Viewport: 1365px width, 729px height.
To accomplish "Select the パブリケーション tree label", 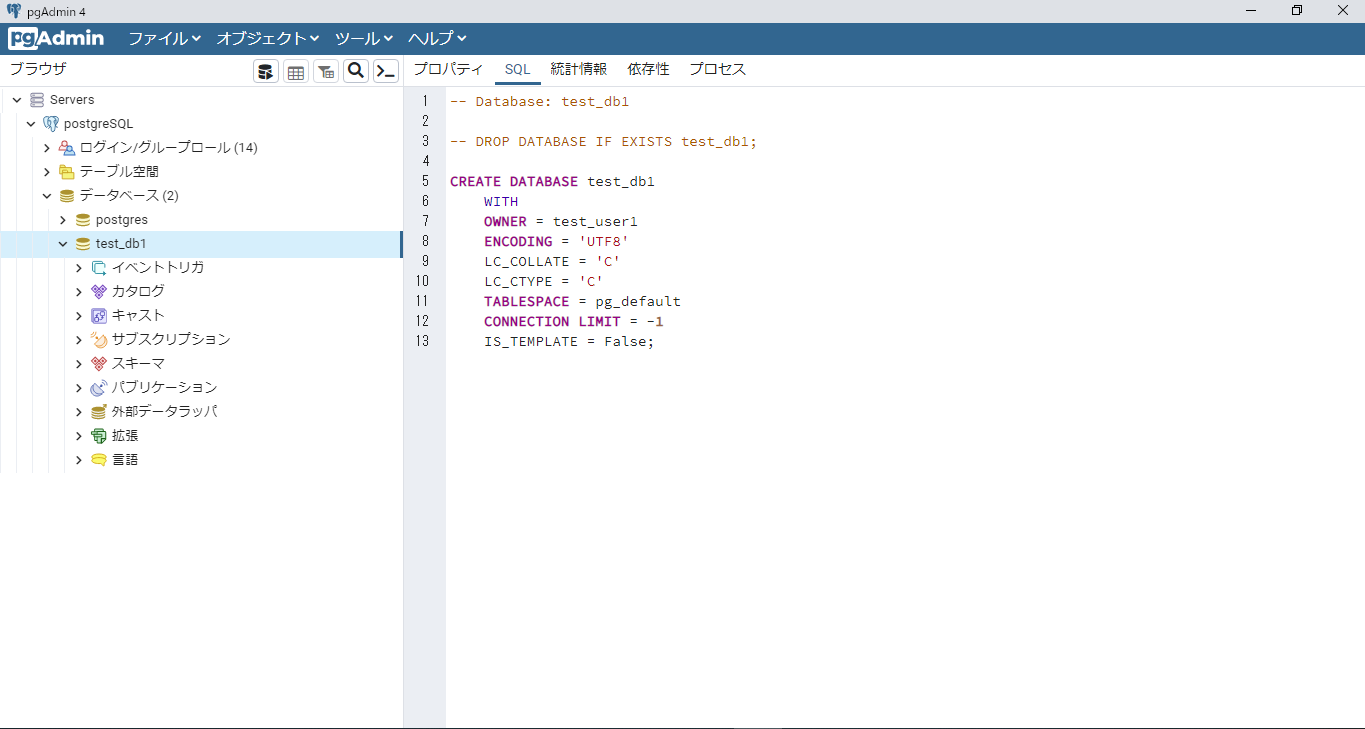I will (164, 388).
